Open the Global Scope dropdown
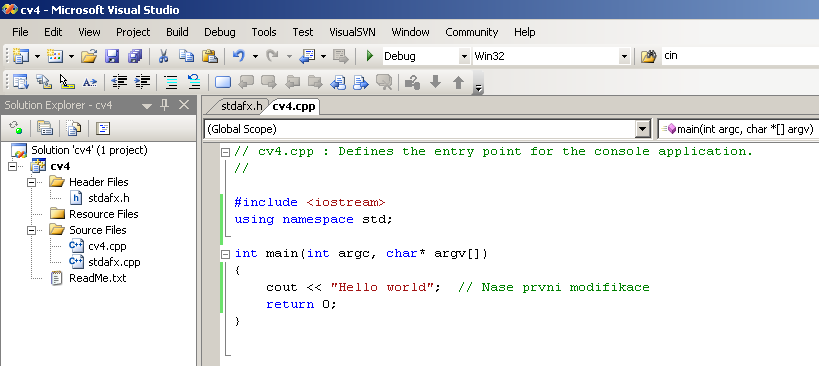The width and height of the screenshot is (819, 366). click(x=641, y=129)
